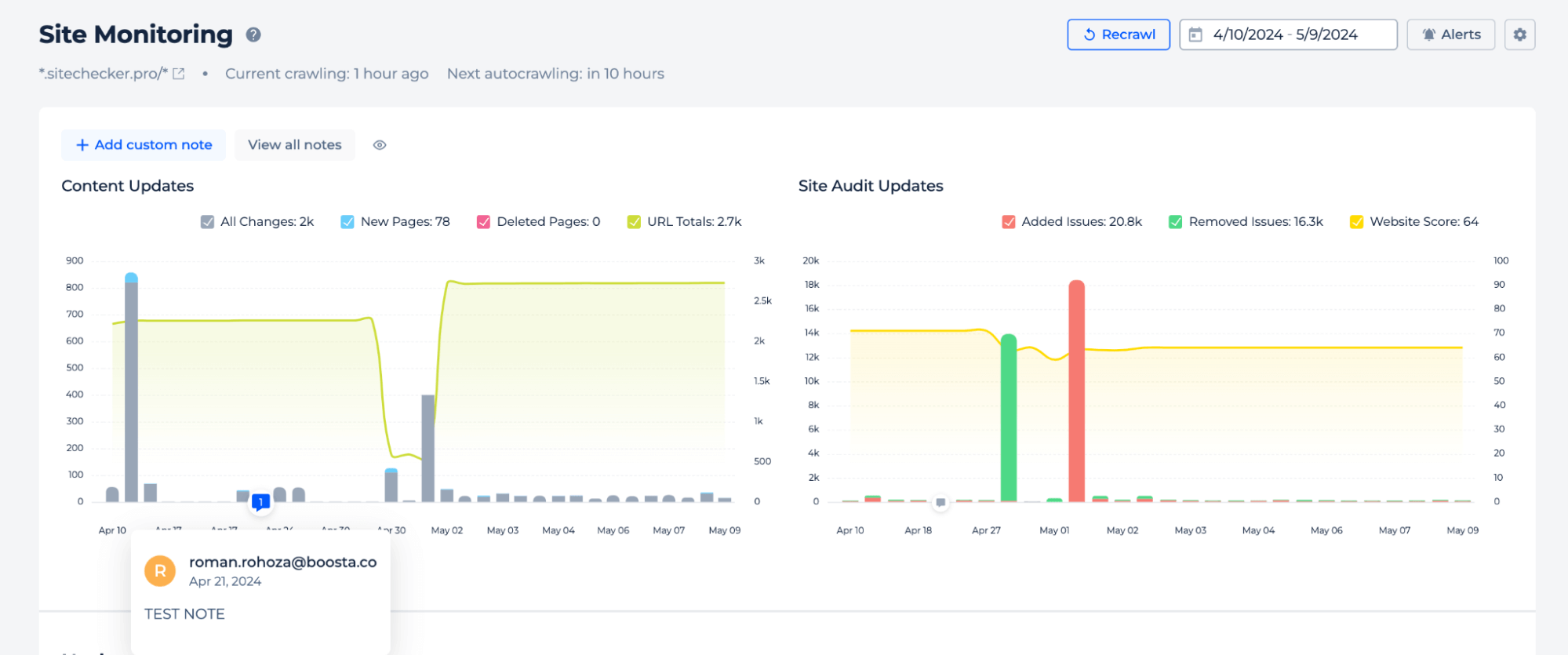1568x655 pixels.
Task: Toggle the Removed Issues checkbox
Action: [x=1175, y=222]
